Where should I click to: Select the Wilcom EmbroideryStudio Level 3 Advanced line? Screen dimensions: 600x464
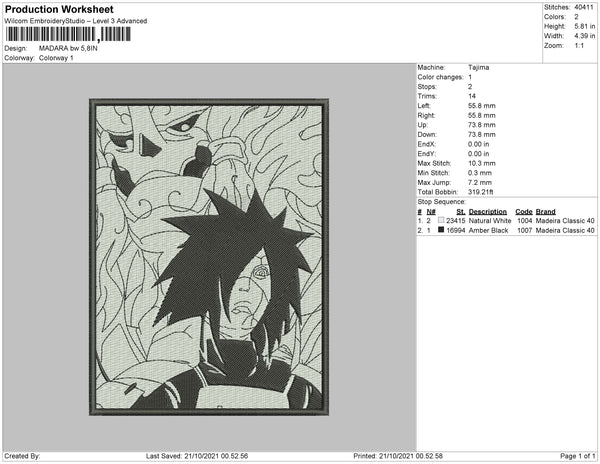(x=76, y=21)
